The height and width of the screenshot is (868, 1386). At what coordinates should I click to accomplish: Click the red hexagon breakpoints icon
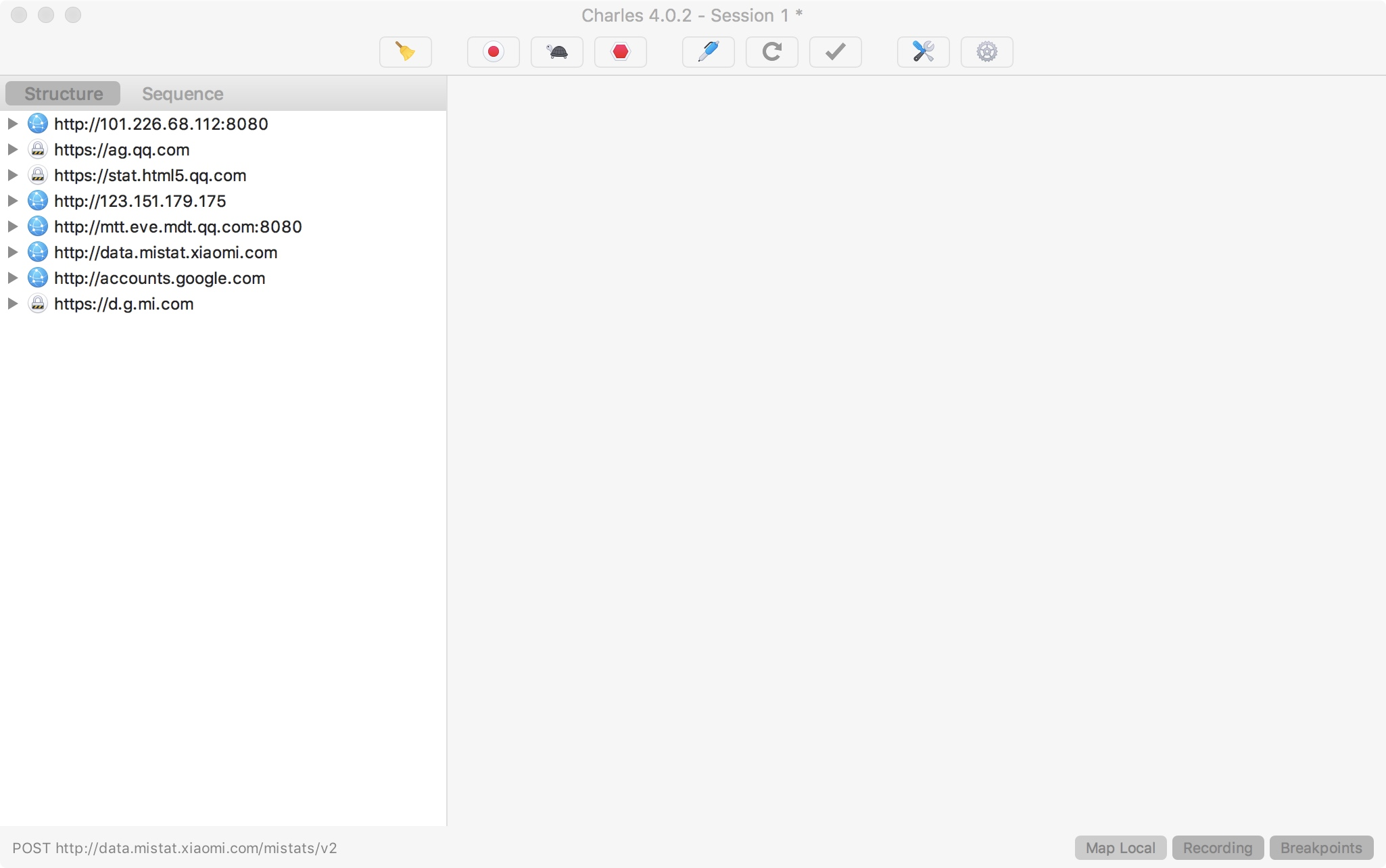620,52
